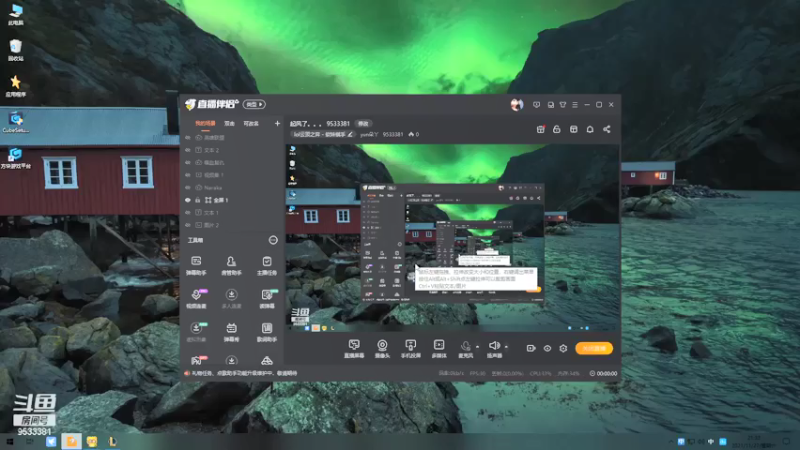Click the orange start streaming button
This screenshot has width=800, height=450.
(594, 348)
